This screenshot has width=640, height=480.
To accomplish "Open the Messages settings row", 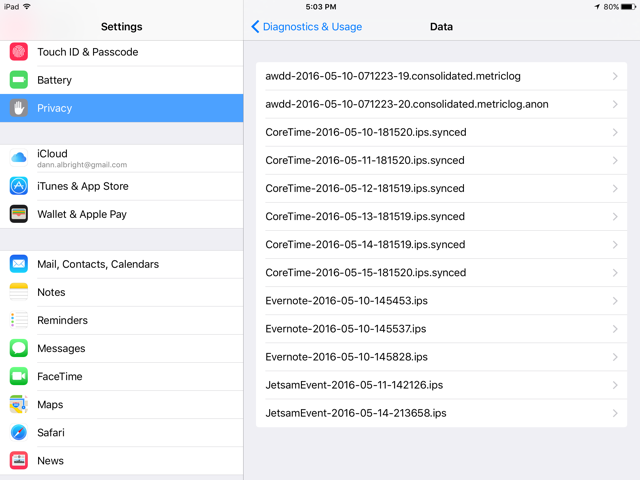I will (122, 348).
